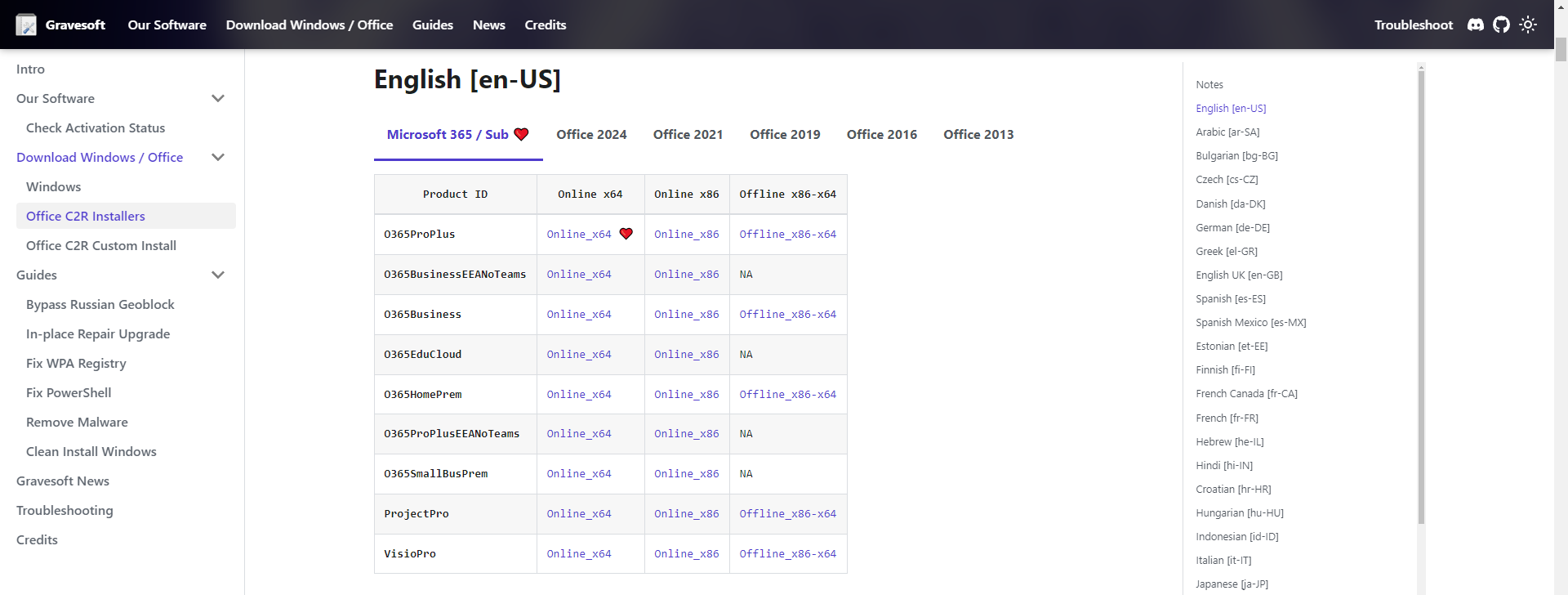
Task: Jump to Hindi [hi-IN] section
Action: [x=1224, y=466]
